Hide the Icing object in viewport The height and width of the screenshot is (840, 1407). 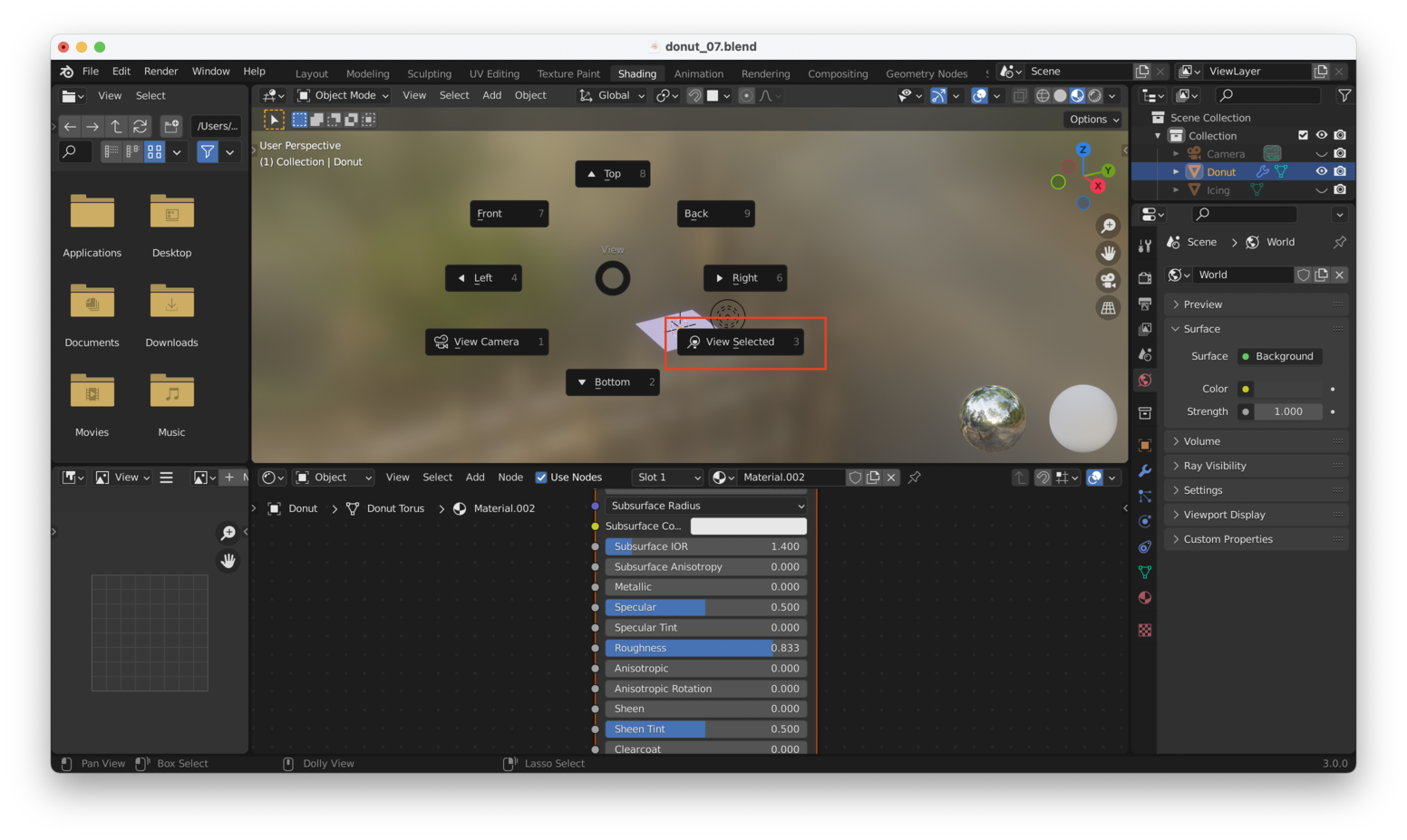[x=1322, y=189]
